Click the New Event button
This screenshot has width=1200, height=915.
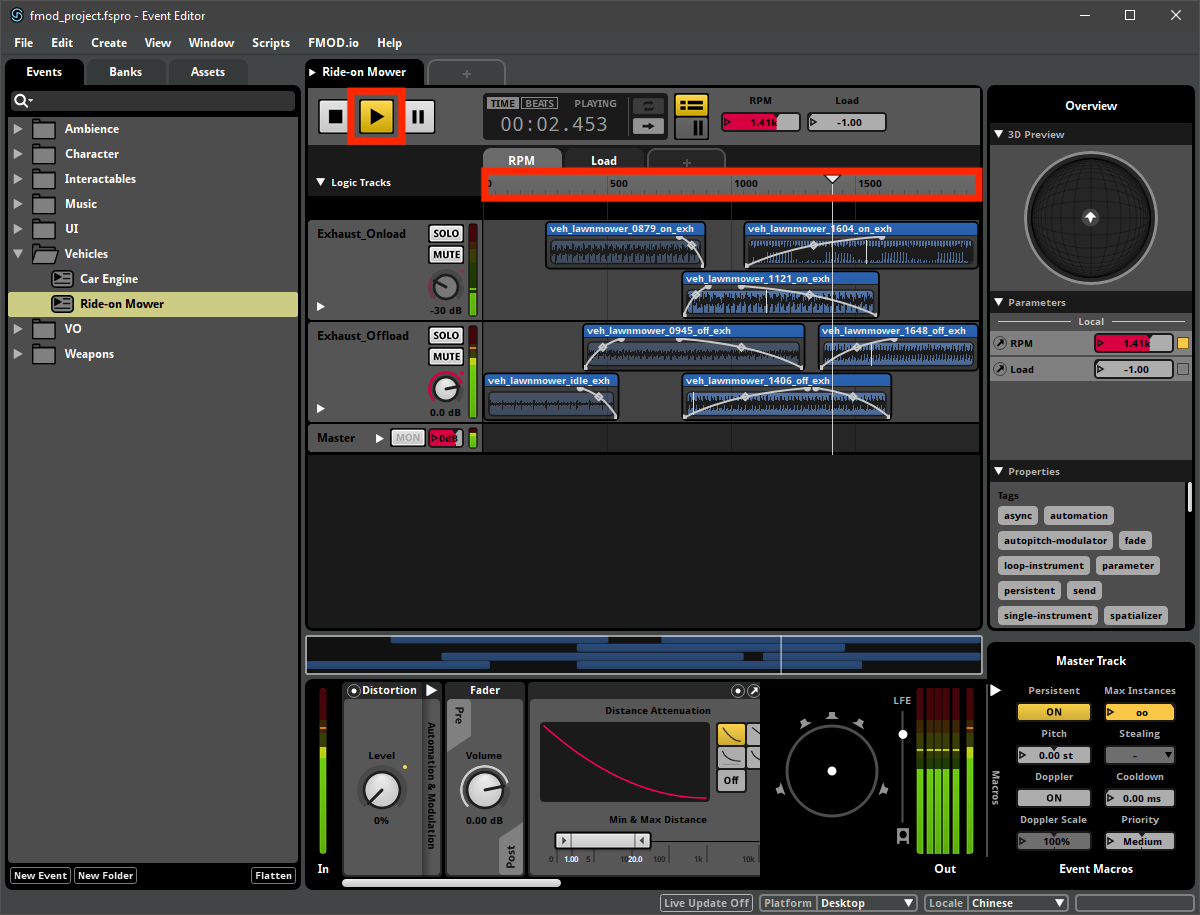(40, 876)
